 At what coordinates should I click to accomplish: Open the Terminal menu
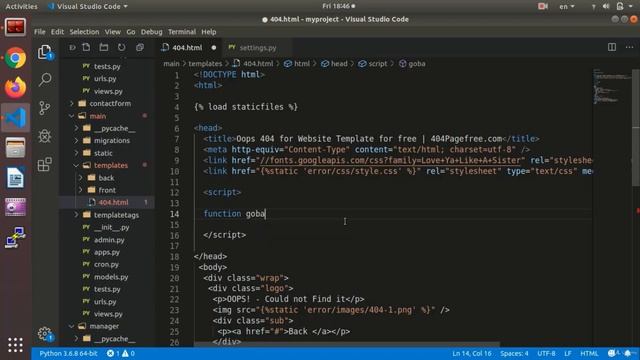182,32
